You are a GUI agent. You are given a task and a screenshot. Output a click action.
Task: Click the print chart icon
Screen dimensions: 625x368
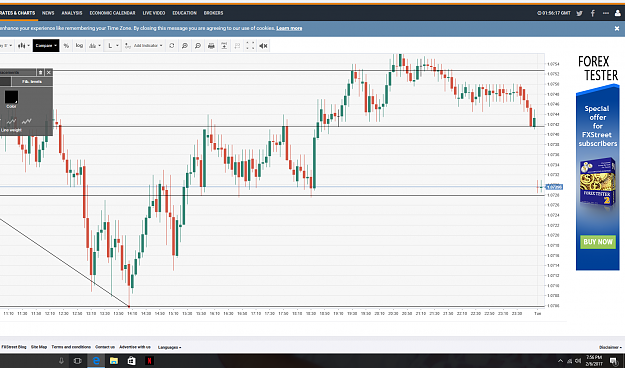[x=211, y=46]
